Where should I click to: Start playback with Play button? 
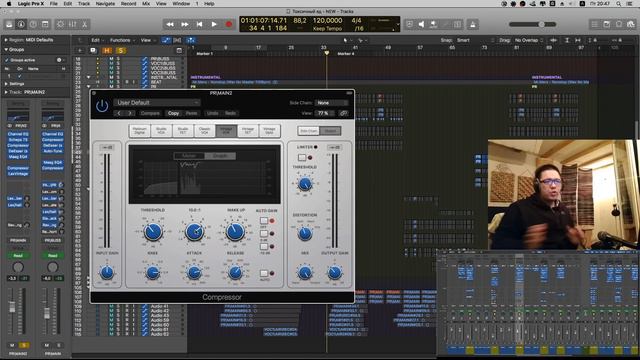tap(214, 24)
